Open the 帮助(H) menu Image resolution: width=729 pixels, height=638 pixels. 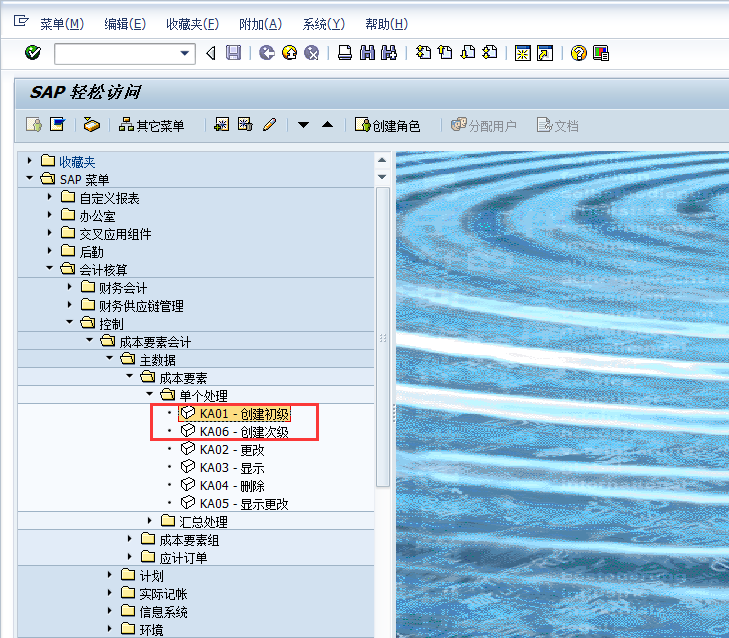386,24
